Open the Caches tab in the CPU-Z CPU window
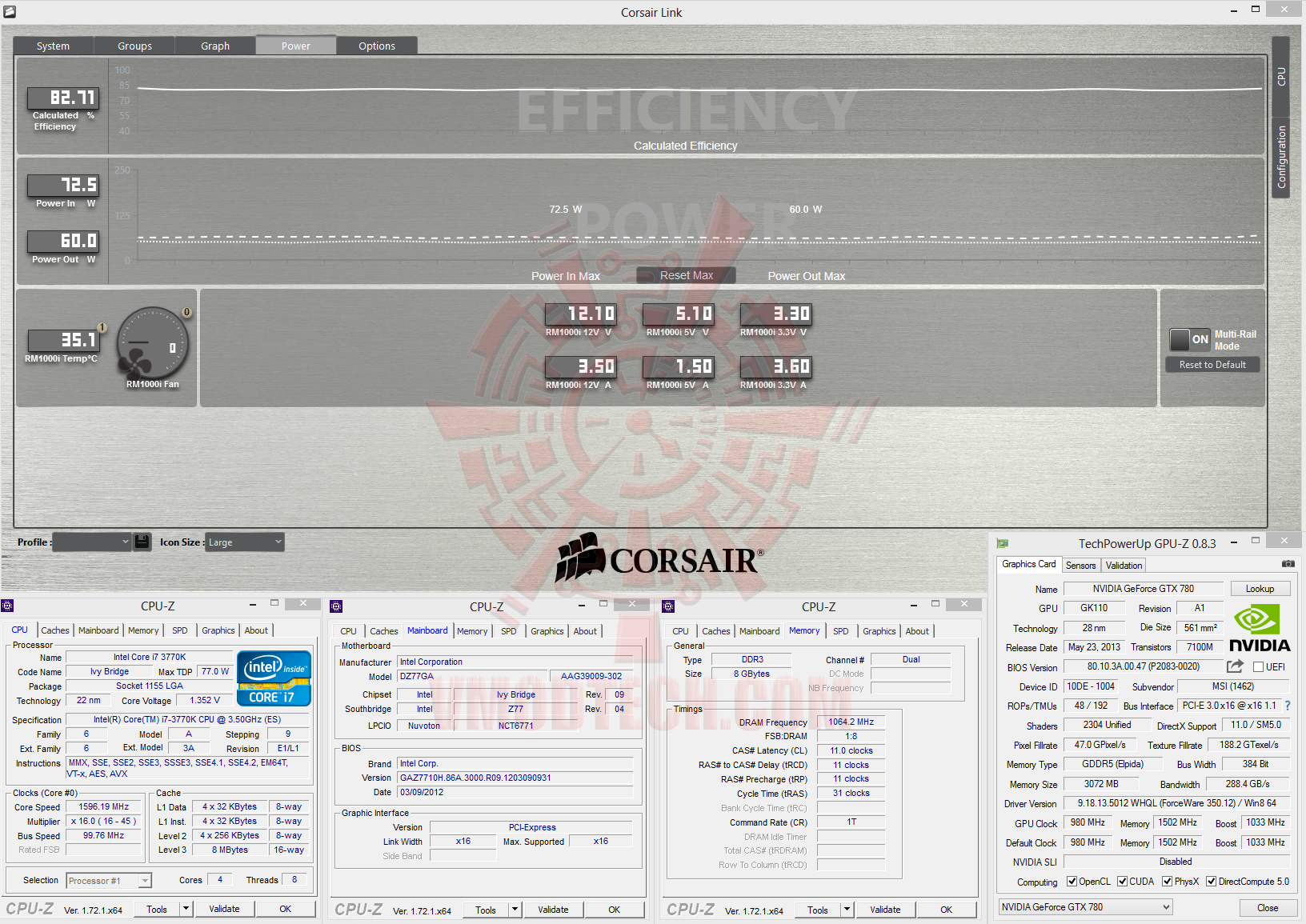The height and width of the screenshot is (924, 1306). [x=55, y=630]
